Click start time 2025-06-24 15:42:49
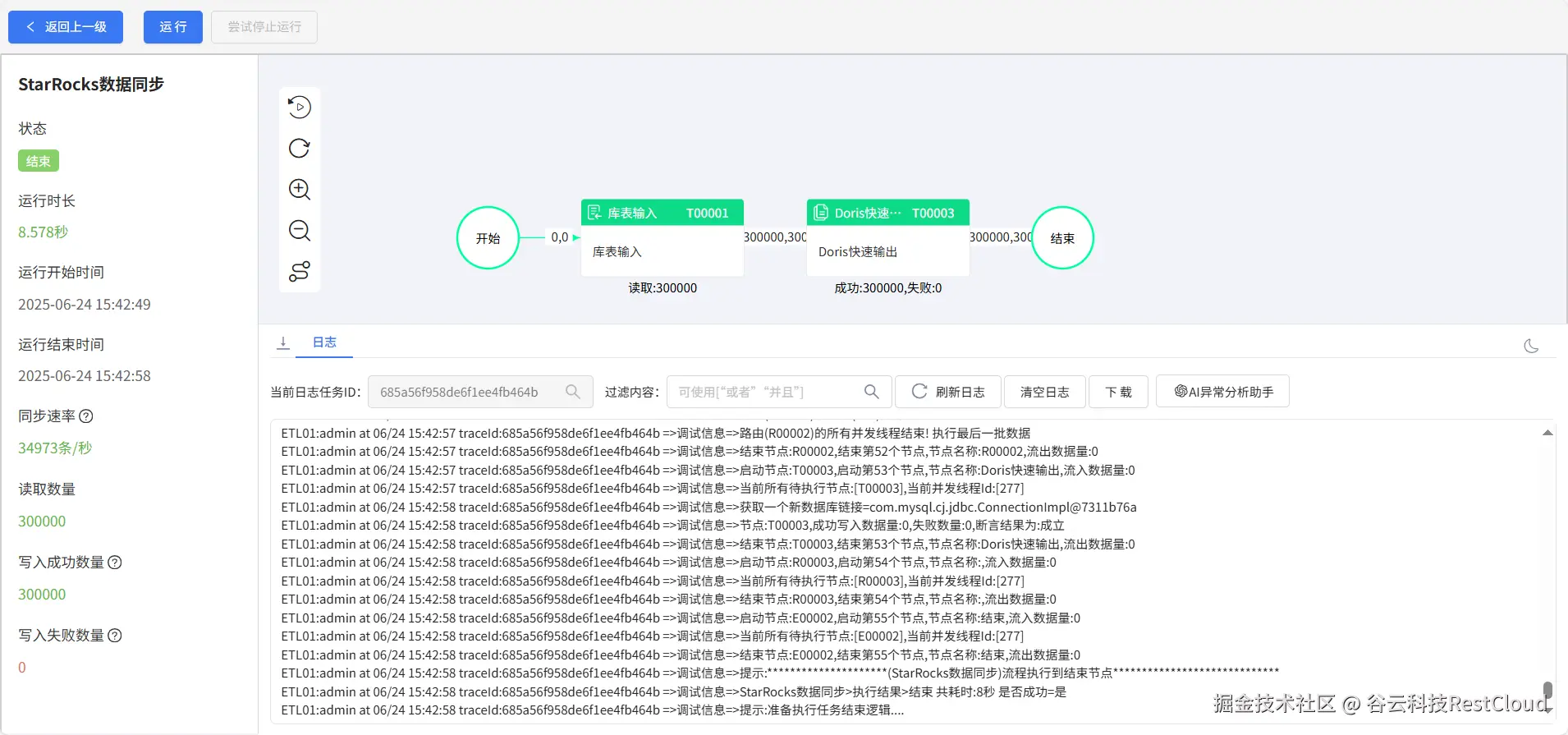This screenshot has height=735, width=1568. click(85, 305)
